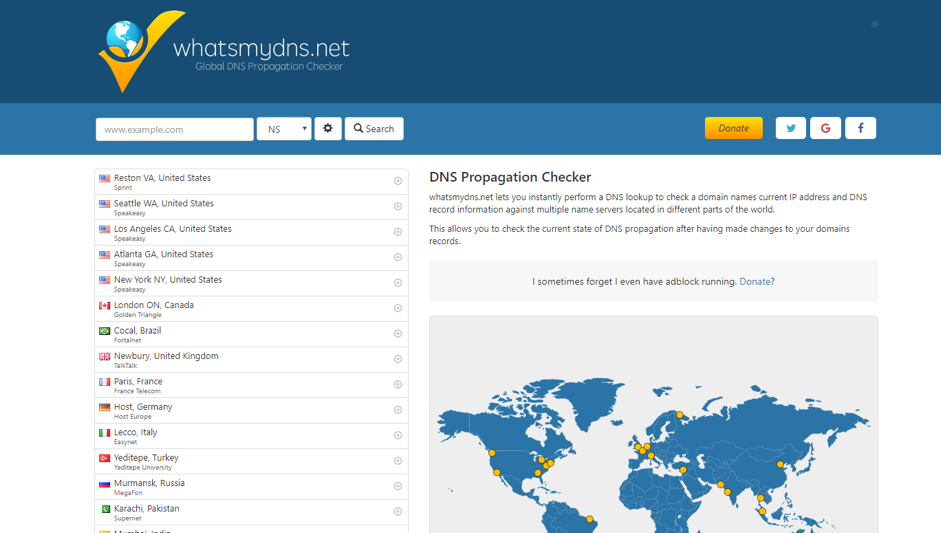Click the United States flag beside Reston VA
The width and height of the screenshot is (941, 533).
(x=104, y=179)
